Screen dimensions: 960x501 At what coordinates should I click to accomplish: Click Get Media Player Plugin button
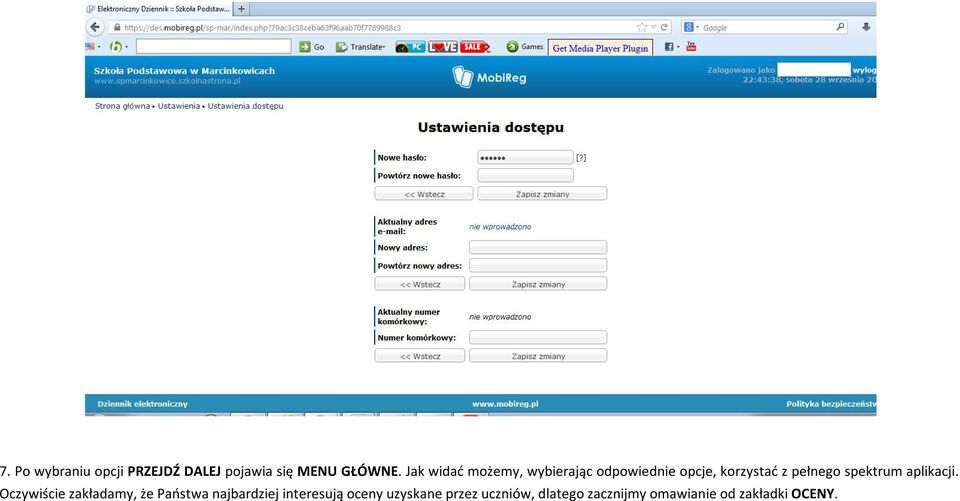[600, 48]
